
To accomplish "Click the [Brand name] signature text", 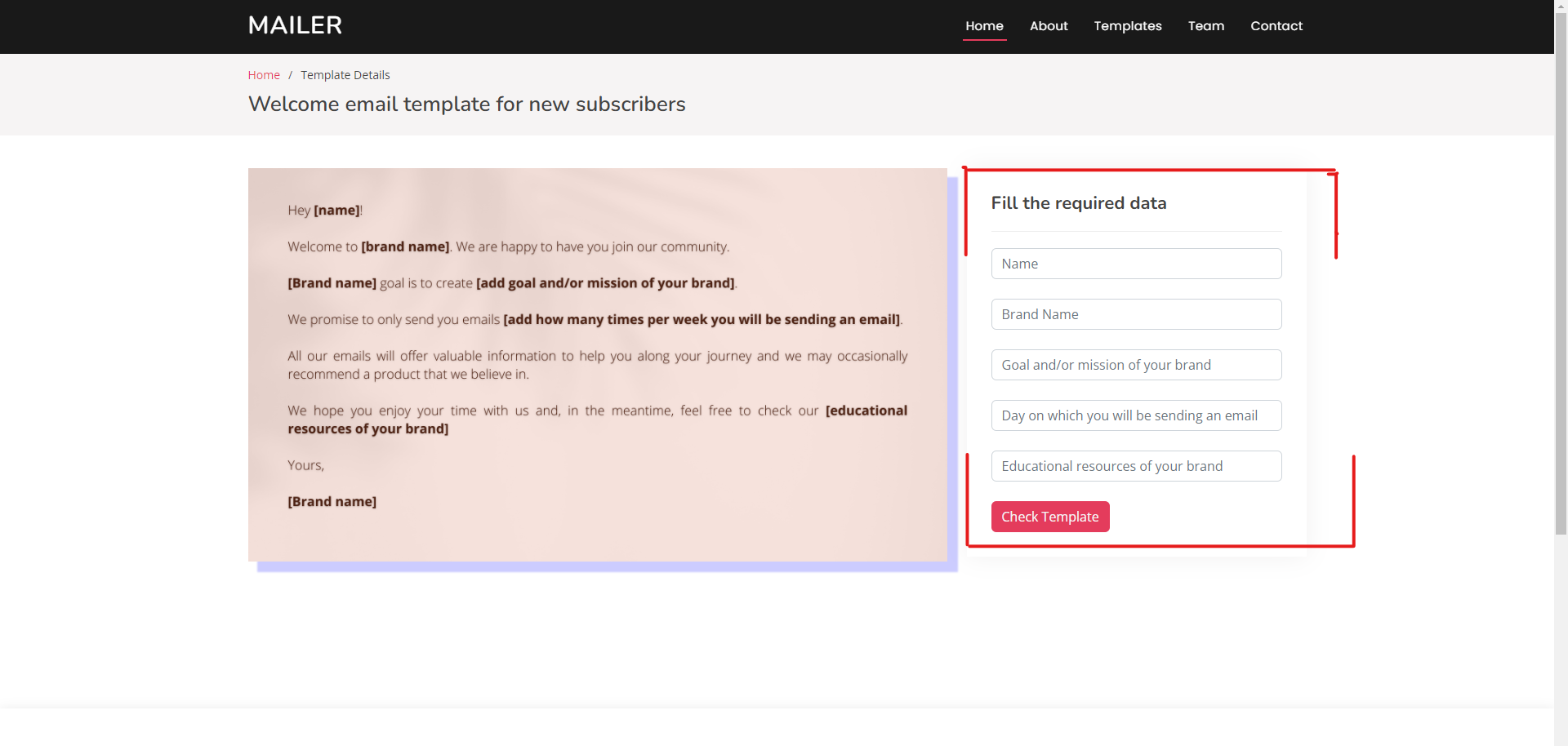I will [332, 501].
